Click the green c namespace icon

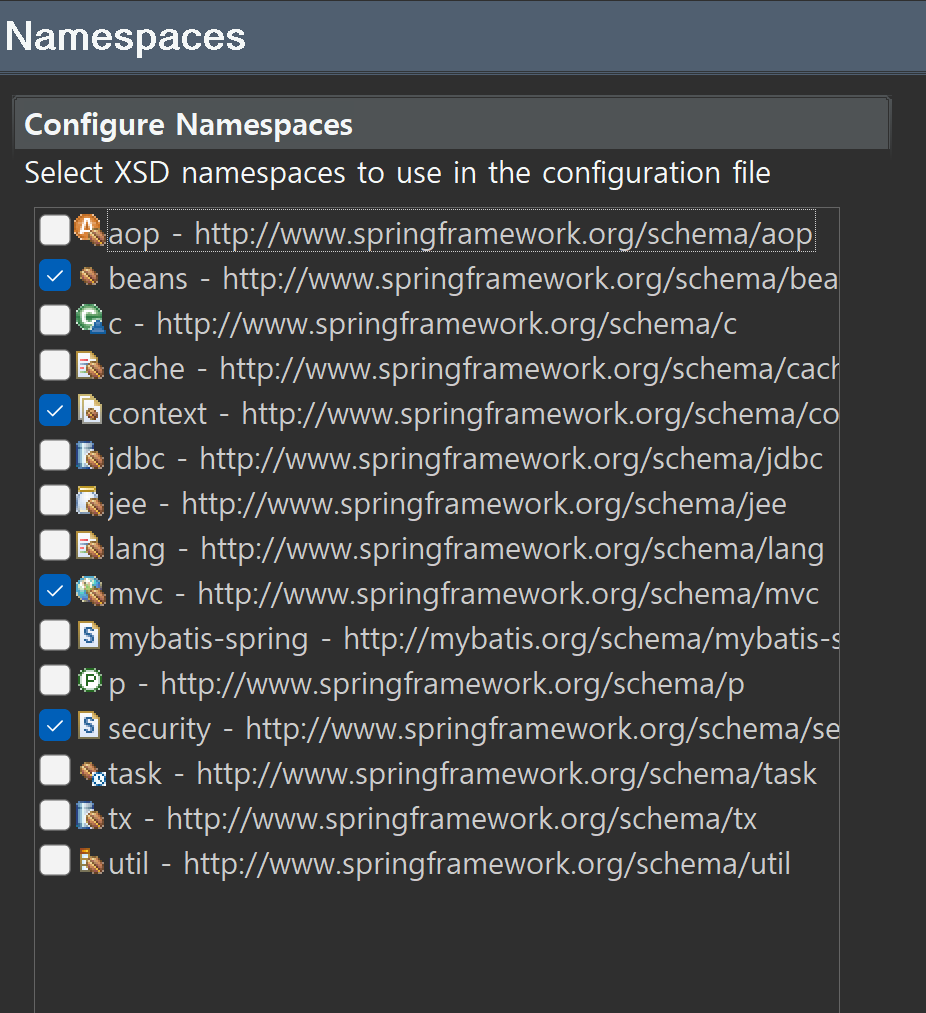90,320
